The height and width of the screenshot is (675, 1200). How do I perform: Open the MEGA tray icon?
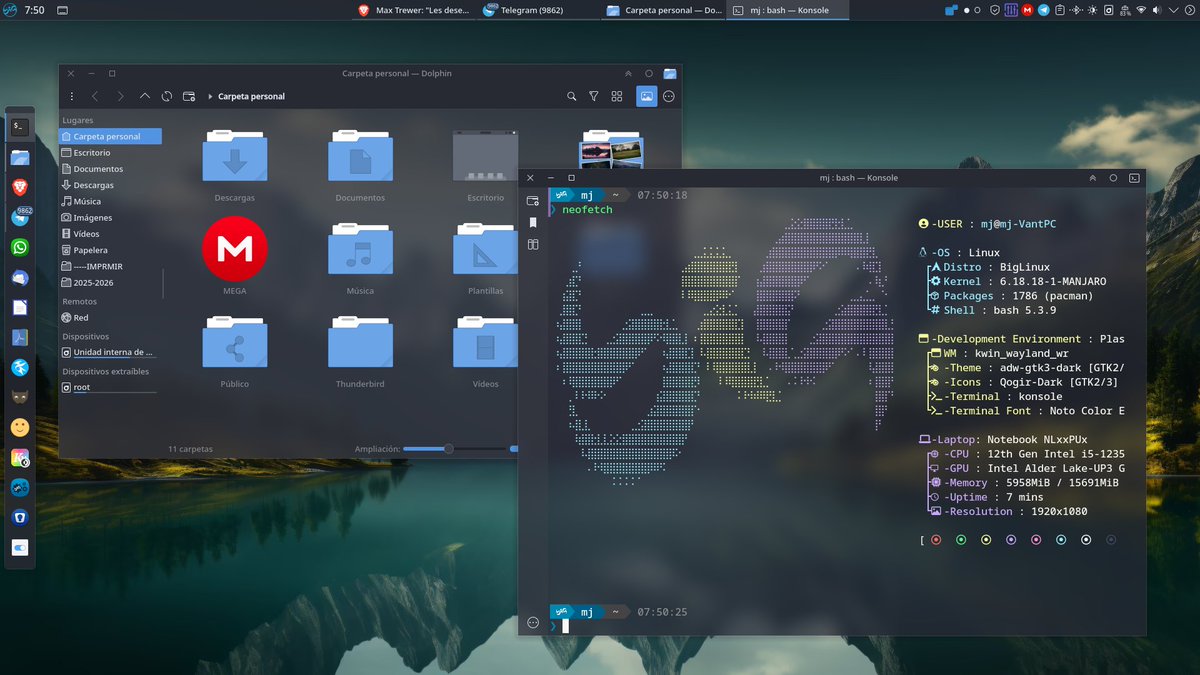1027,10
